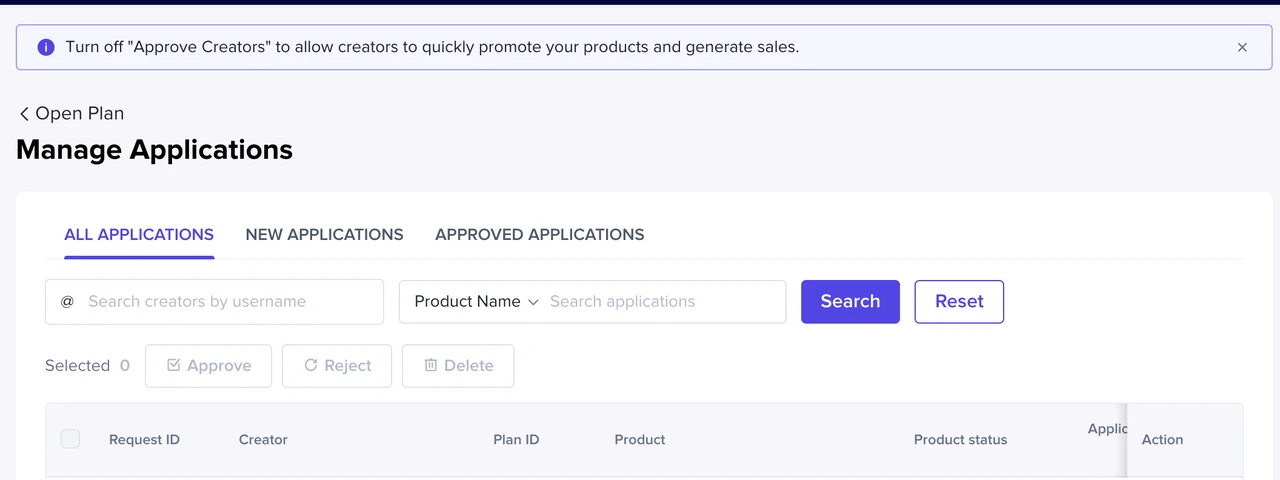Expand the Product Name filter dropdown

click(476, 301)
